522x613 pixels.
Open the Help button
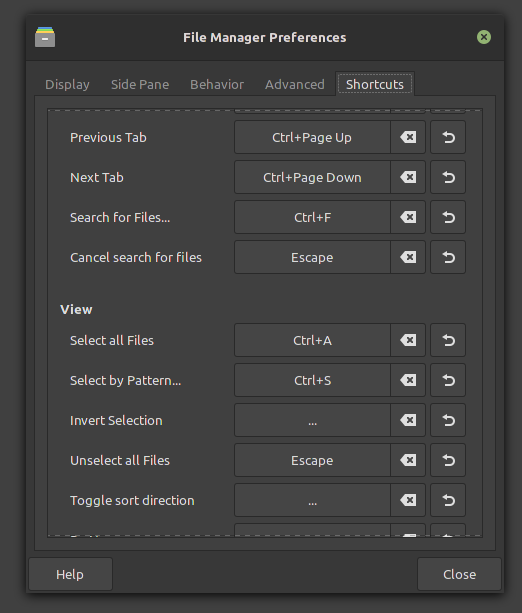pyautogui.click(x=70, y=574)
